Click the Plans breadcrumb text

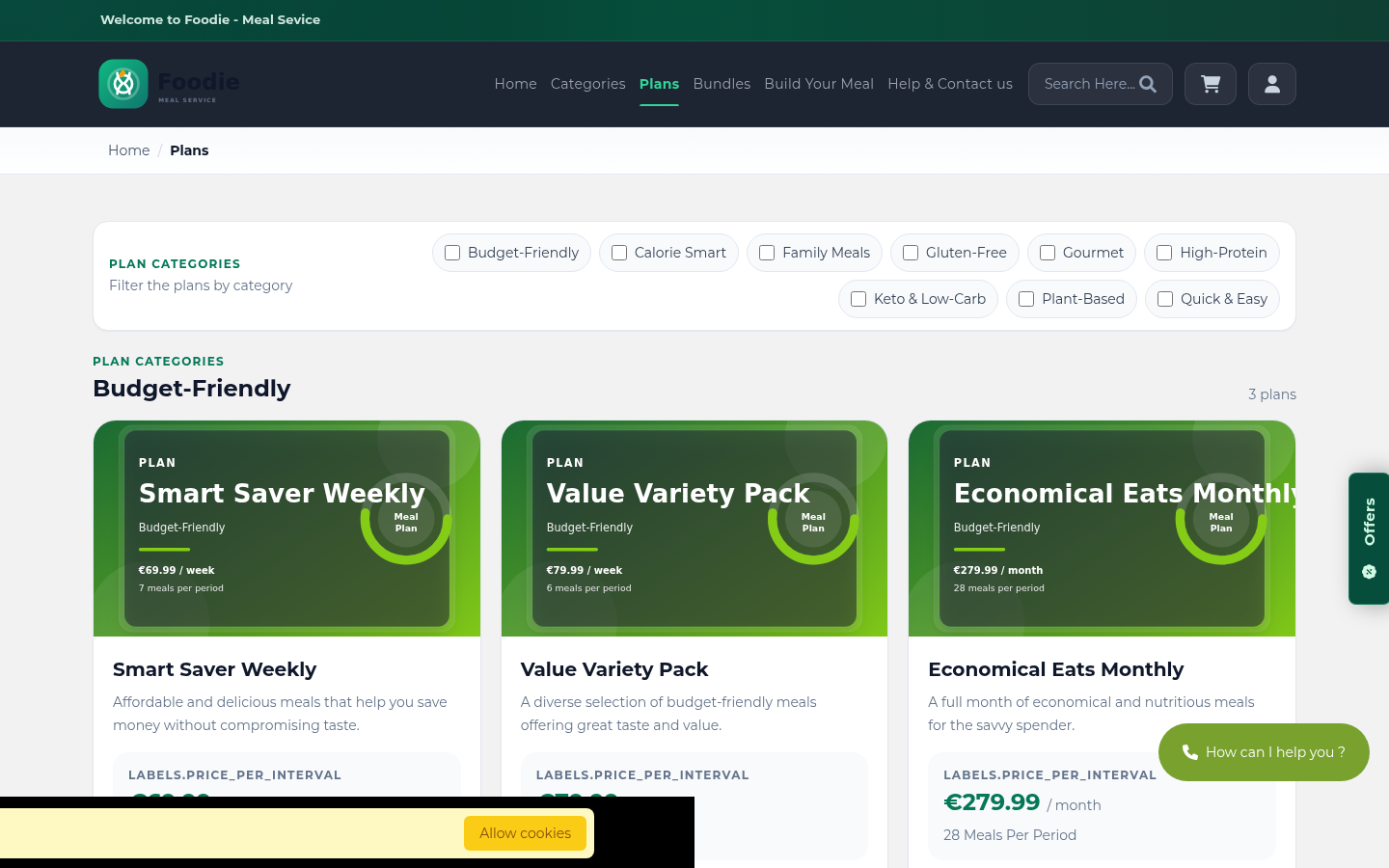click(189, 150)
